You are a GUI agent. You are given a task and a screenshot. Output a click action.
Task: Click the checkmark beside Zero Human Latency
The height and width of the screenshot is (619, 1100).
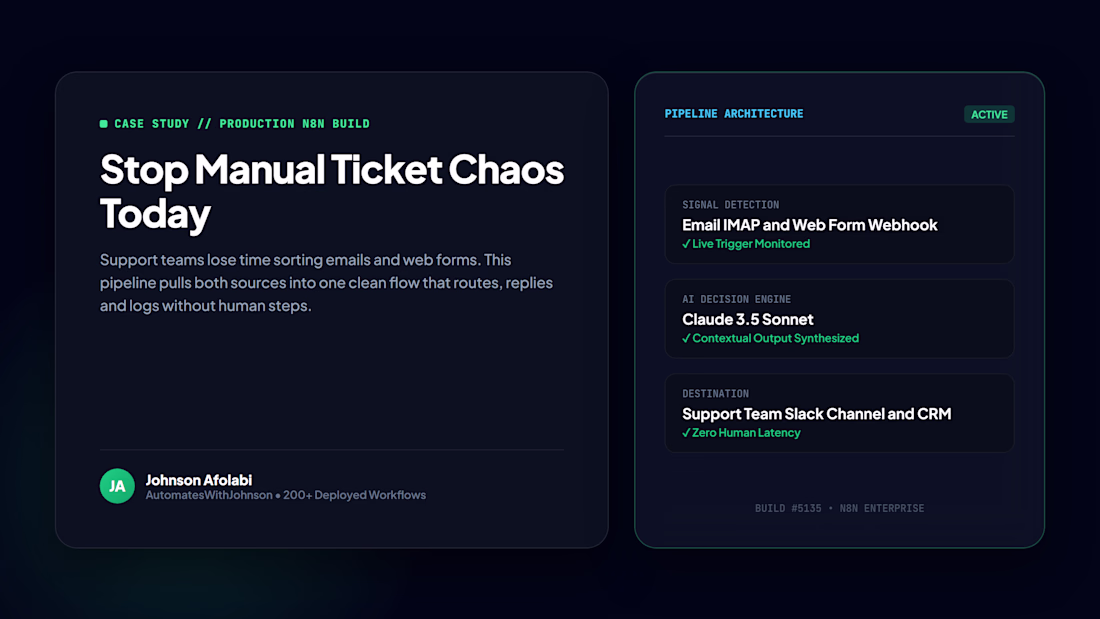(x=686, y=433)
